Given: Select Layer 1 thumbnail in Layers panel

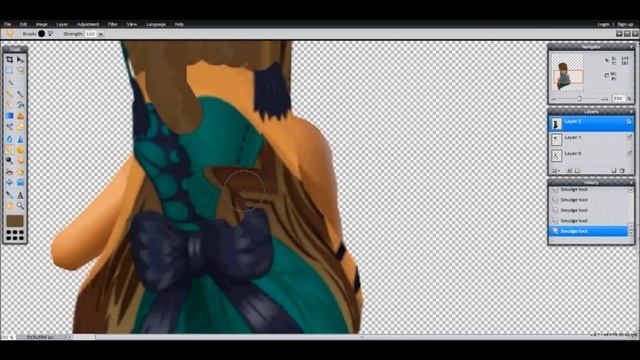Looking at the screenshot, I should (x=556, y=139).
